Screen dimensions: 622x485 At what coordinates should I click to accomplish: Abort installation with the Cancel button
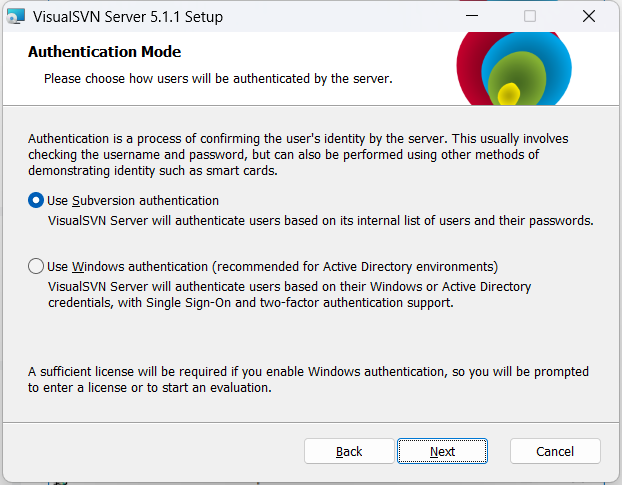click(x=555, y=451)
